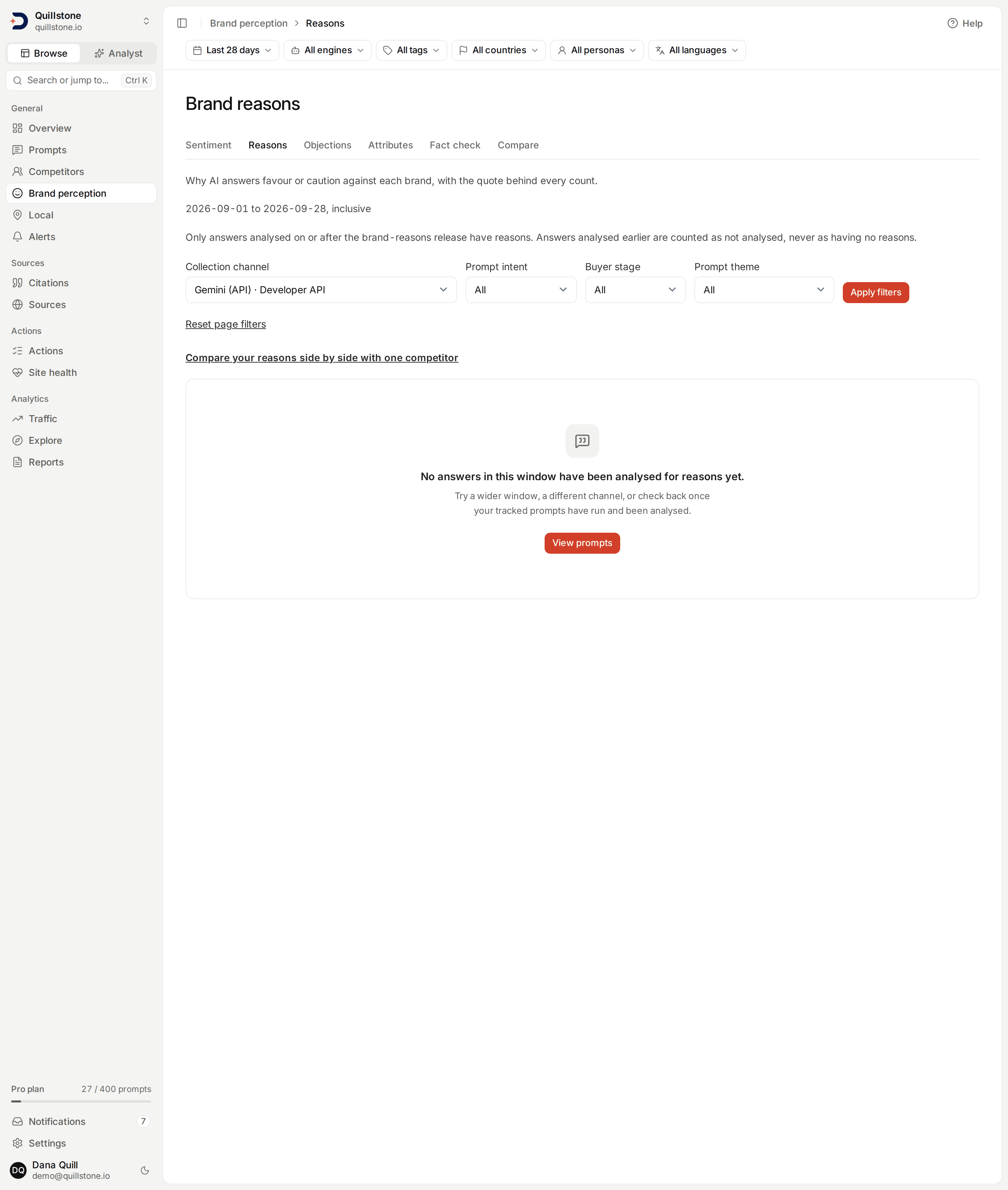Switch to Attributes tab
Viewport: 1008px width, 1190px height.
390,145
